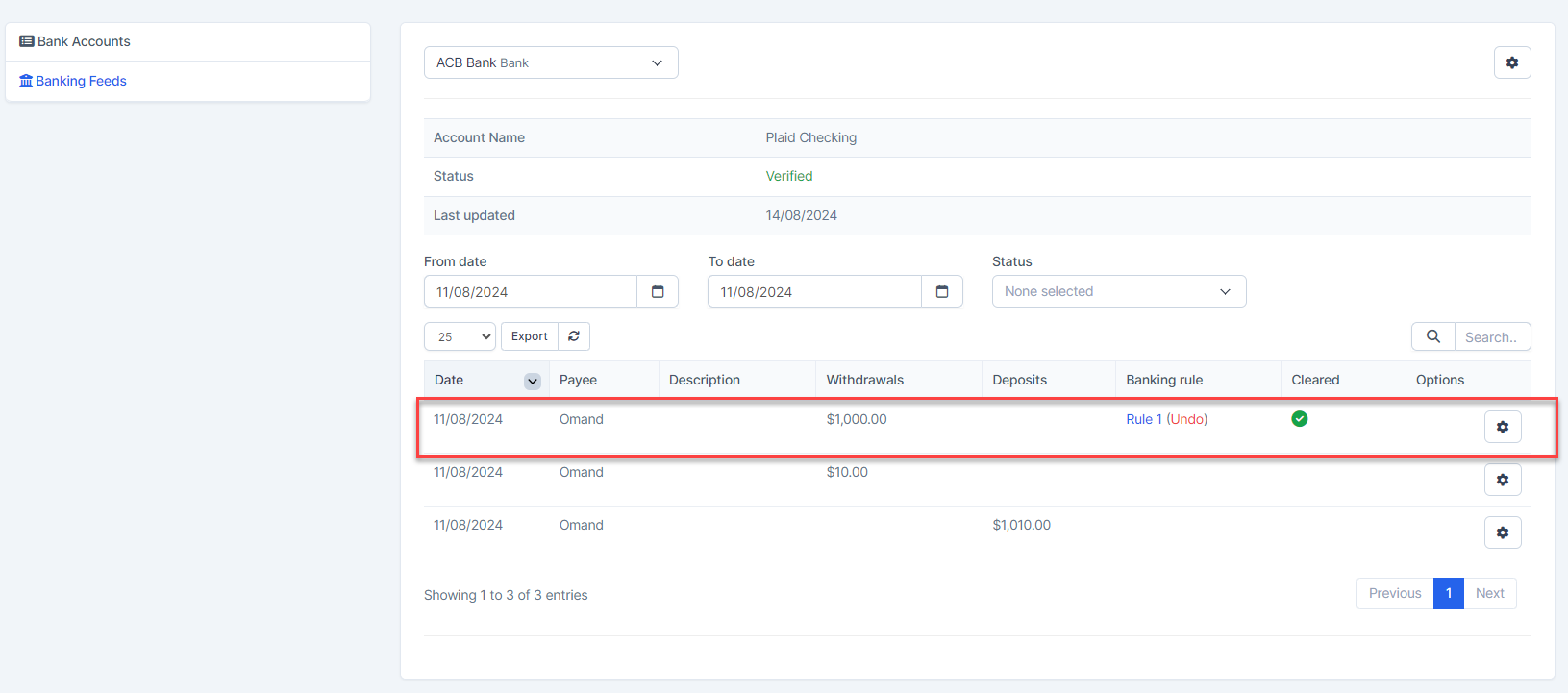Click the search magnifier icon

click(1432, 336)
